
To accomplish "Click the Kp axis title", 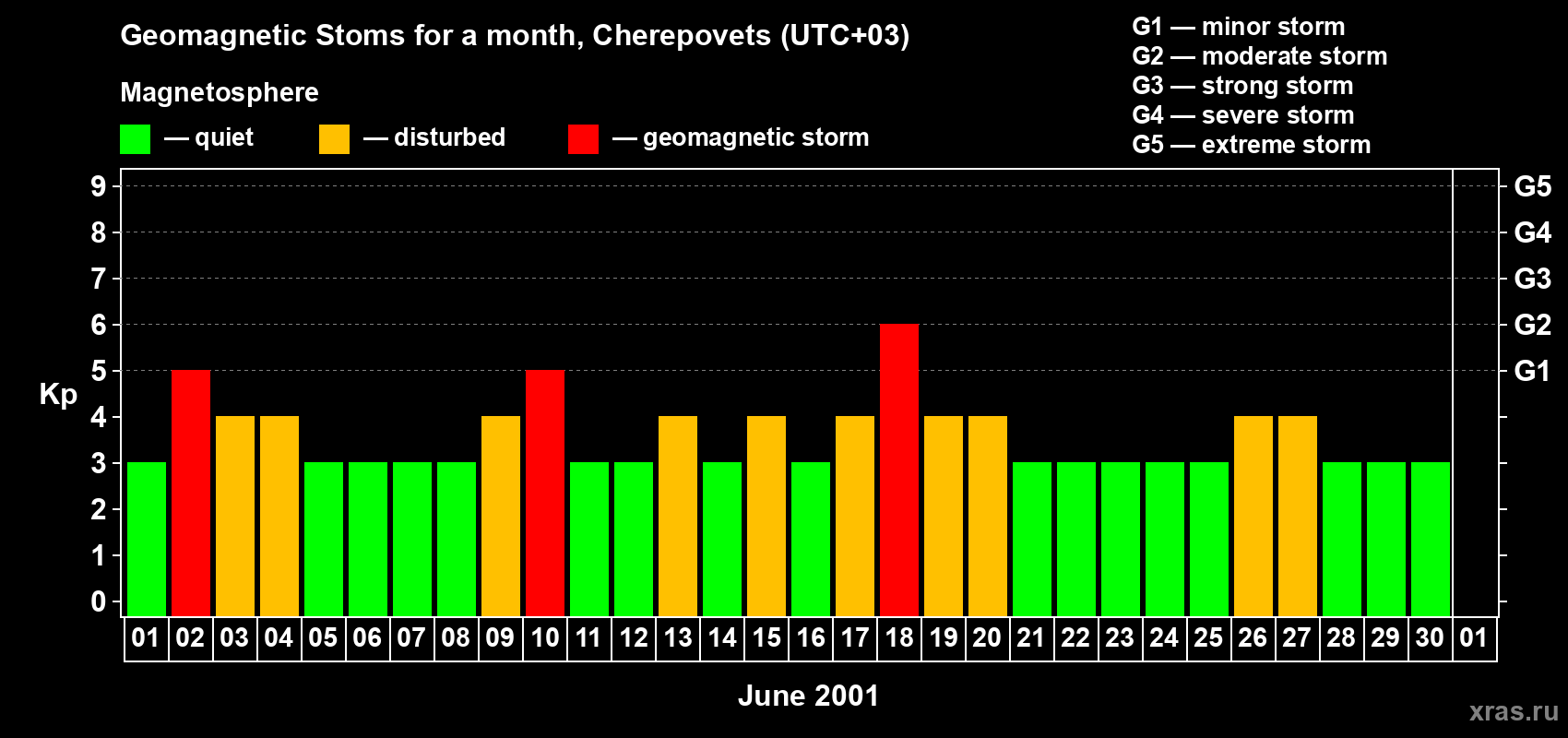I will tap(58, 395).
